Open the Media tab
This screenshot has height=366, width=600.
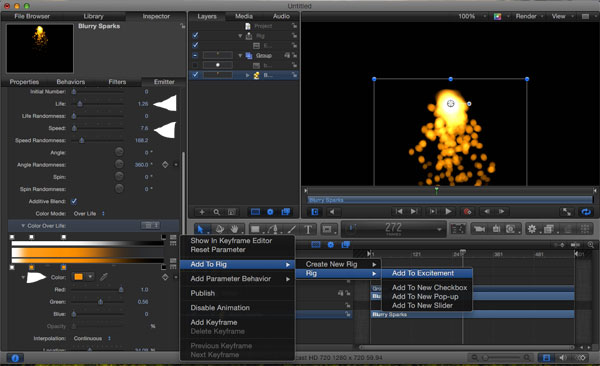[244, 16]
